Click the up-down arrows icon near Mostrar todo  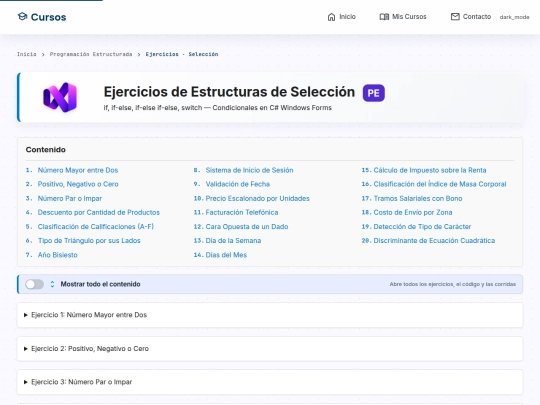(52, 284)
